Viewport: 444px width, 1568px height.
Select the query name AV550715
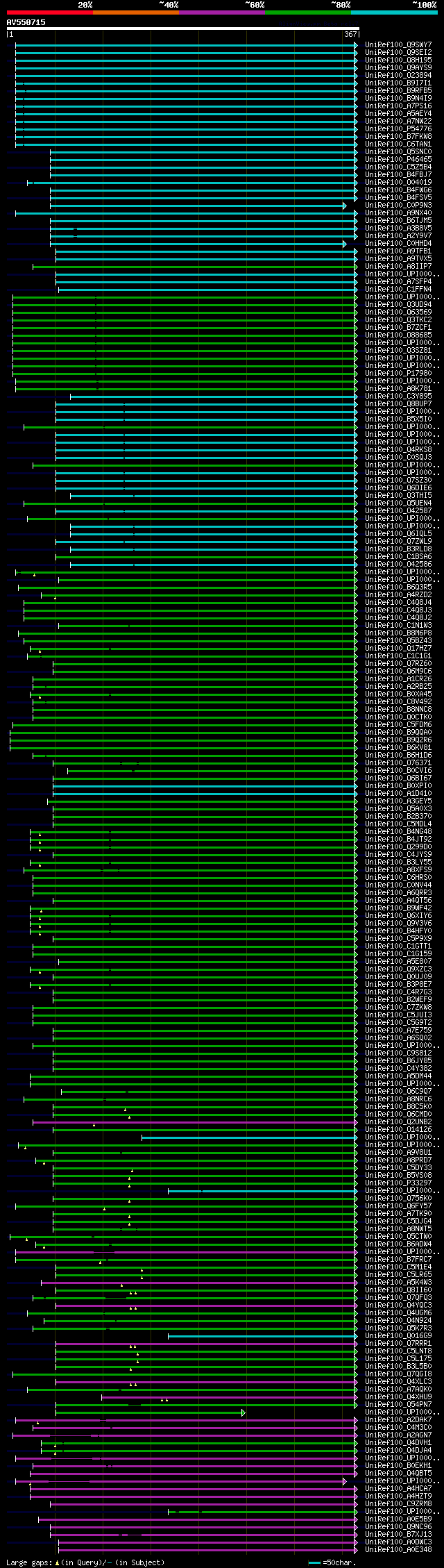(x=26, y=22)
